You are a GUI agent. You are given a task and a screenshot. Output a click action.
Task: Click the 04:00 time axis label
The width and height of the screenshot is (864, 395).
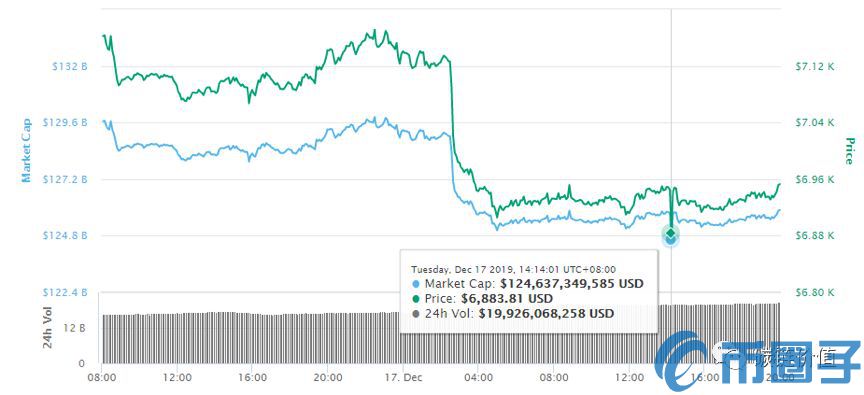(478, 378)
